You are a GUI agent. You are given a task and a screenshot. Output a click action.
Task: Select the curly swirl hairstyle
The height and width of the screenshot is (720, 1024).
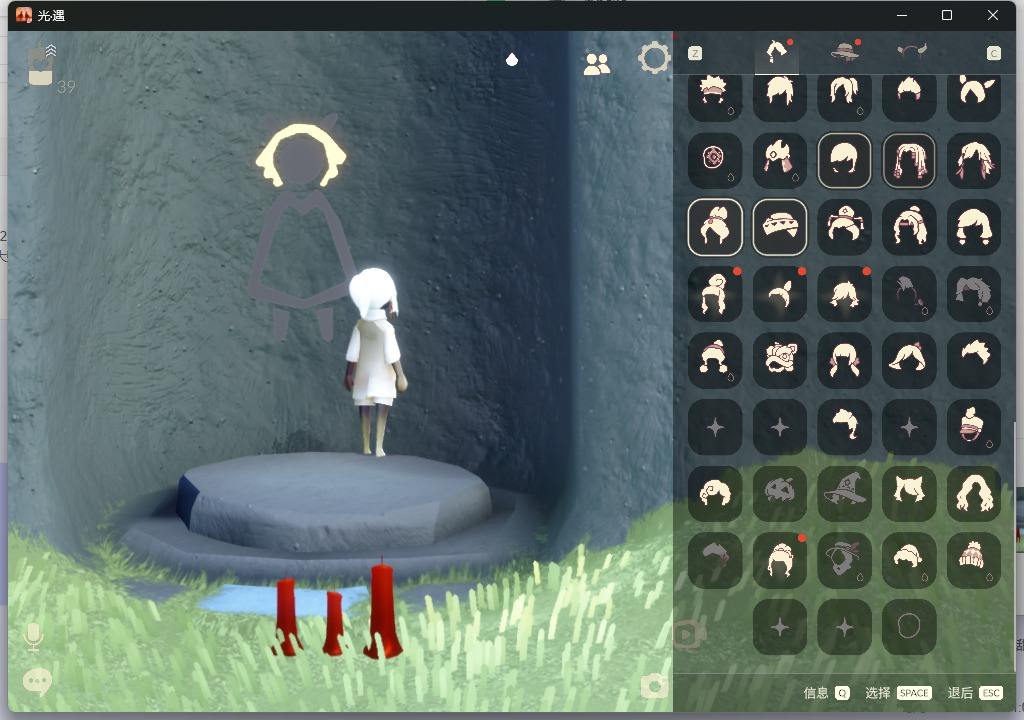tap(715, 493)
